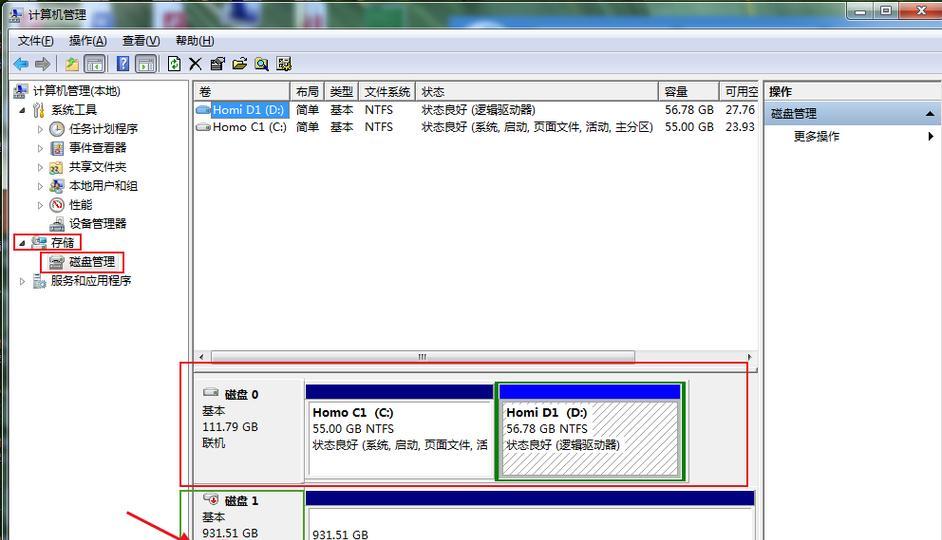Viewport: 942px width, 540px height.
Task: Expand the 共享文件夹 node
Action: coord(40,167)
